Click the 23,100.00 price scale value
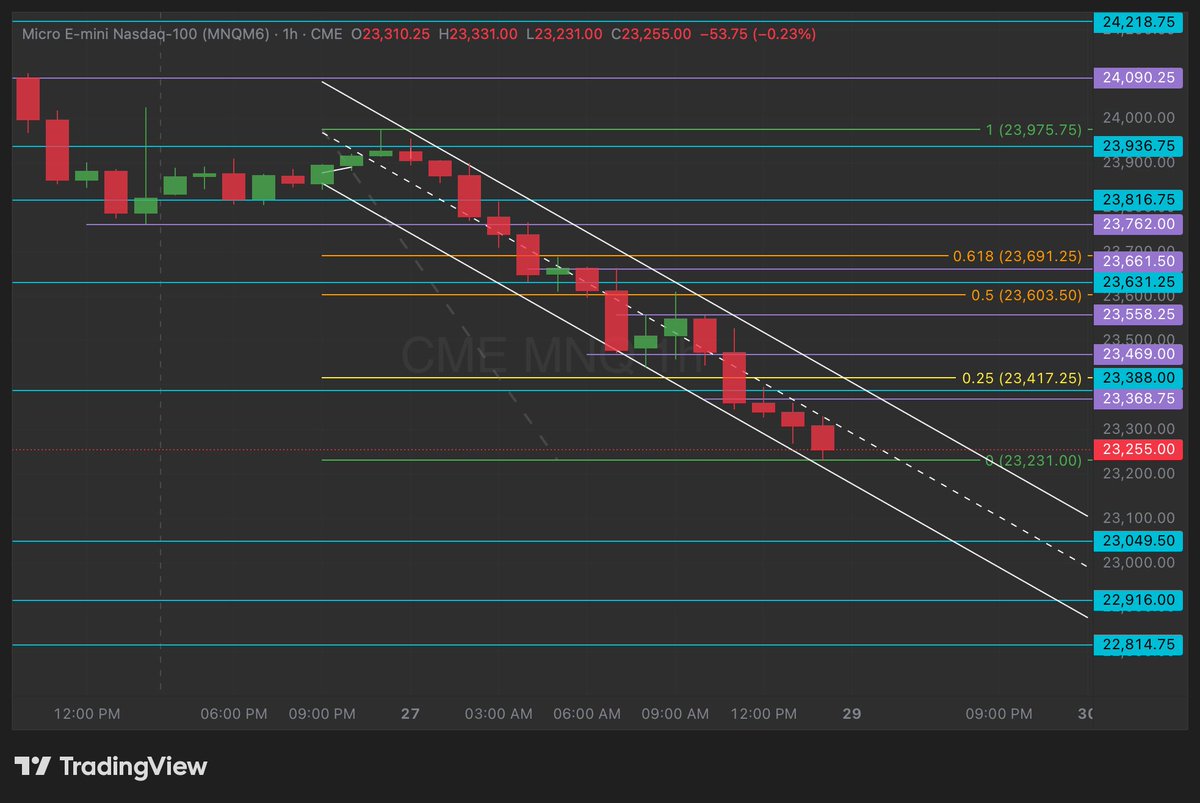The height and width of the screenshot is (803, 1200). click(1138, 518)
